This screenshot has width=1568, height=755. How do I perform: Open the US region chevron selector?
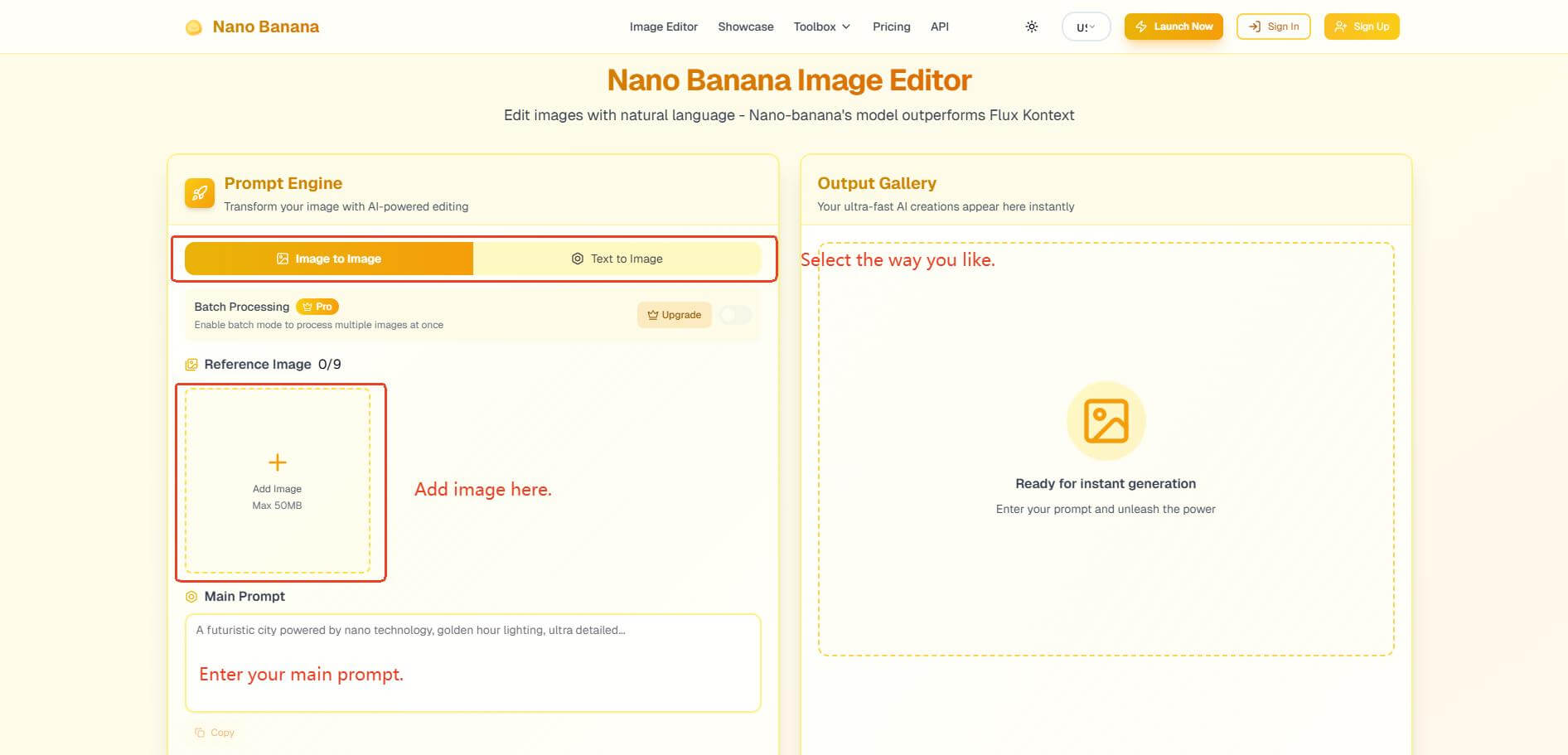(1095, 26)
